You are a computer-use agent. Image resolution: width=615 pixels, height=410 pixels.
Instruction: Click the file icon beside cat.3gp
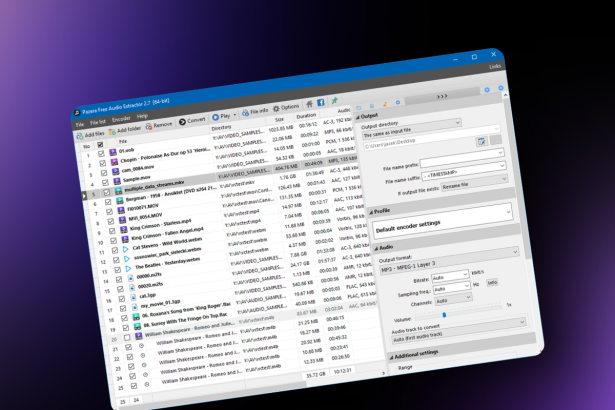pyautogui.click(x=133, y=298)
